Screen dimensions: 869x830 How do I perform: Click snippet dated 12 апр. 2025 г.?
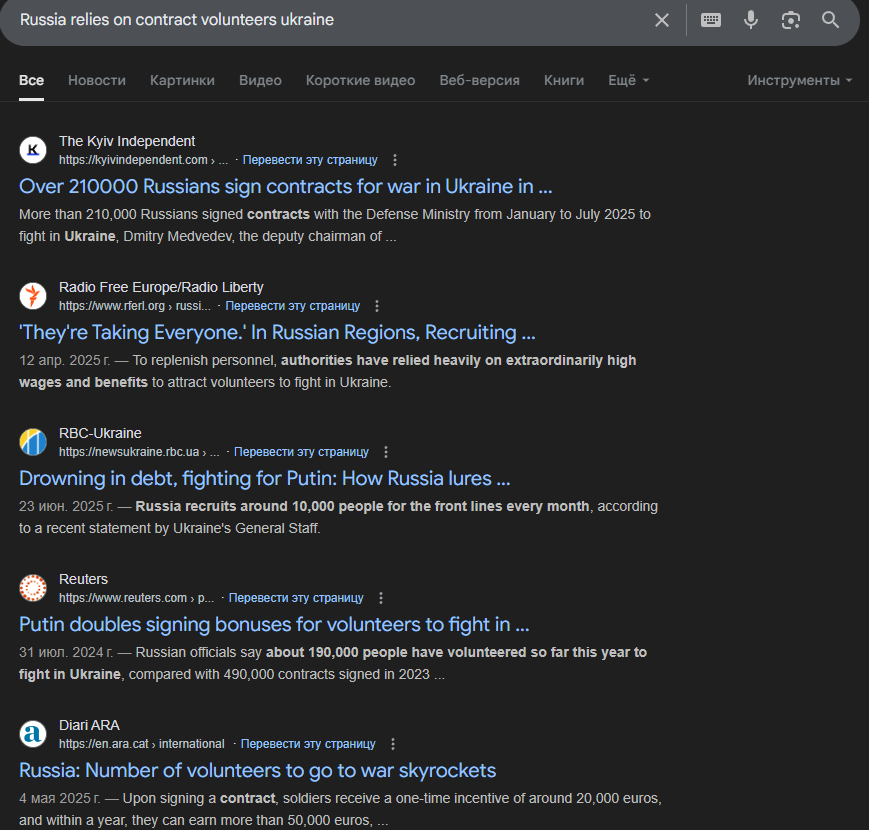pyautogui.click(x=328, y=371)
